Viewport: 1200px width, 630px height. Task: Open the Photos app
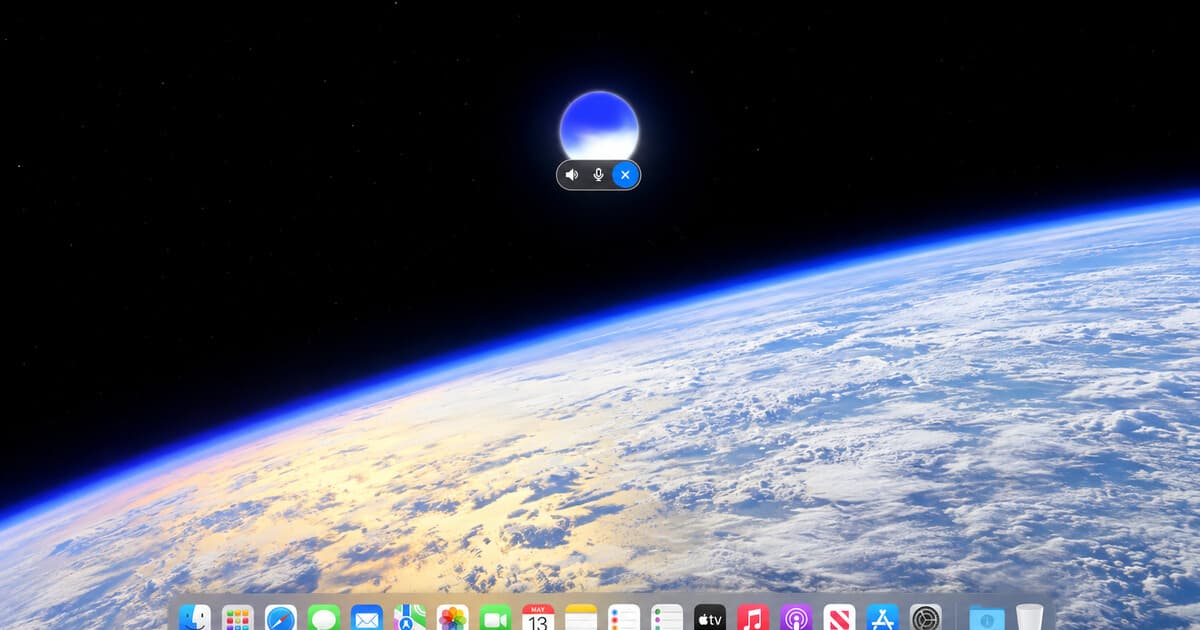tap(453, 617)
